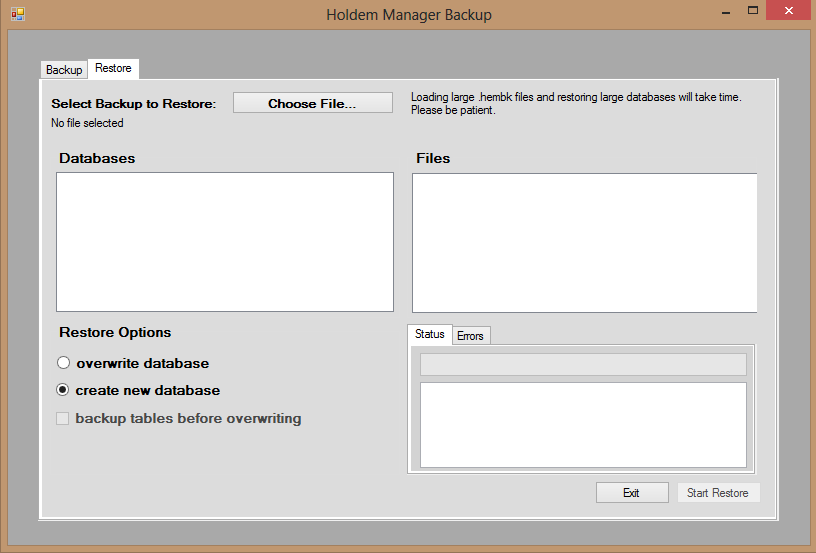Close the Holdem Manager Backup window
The width and height of the screenshot is (816, 553).
[x=788, y=10]
